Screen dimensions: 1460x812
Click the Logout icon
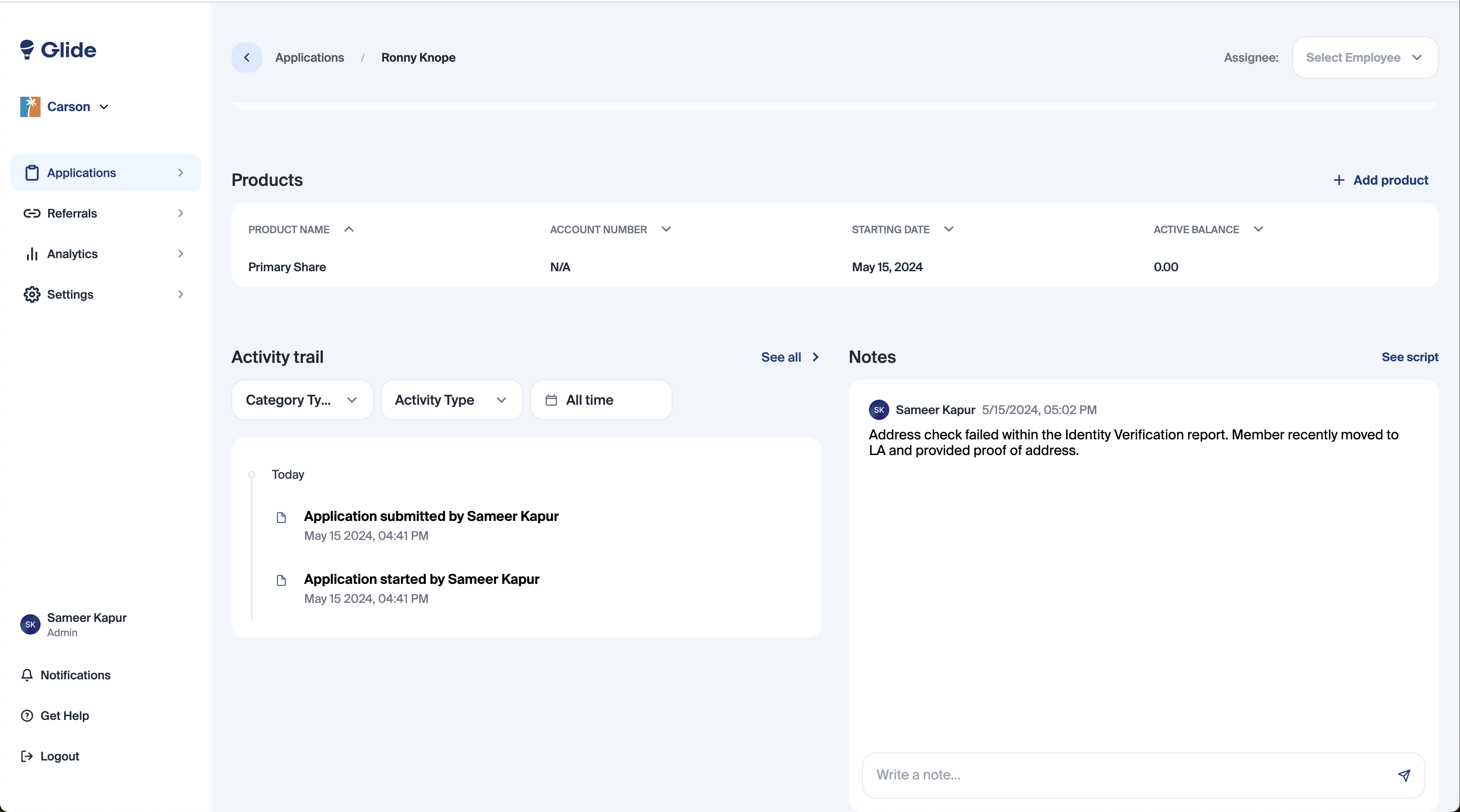click(x=27, y=756)
